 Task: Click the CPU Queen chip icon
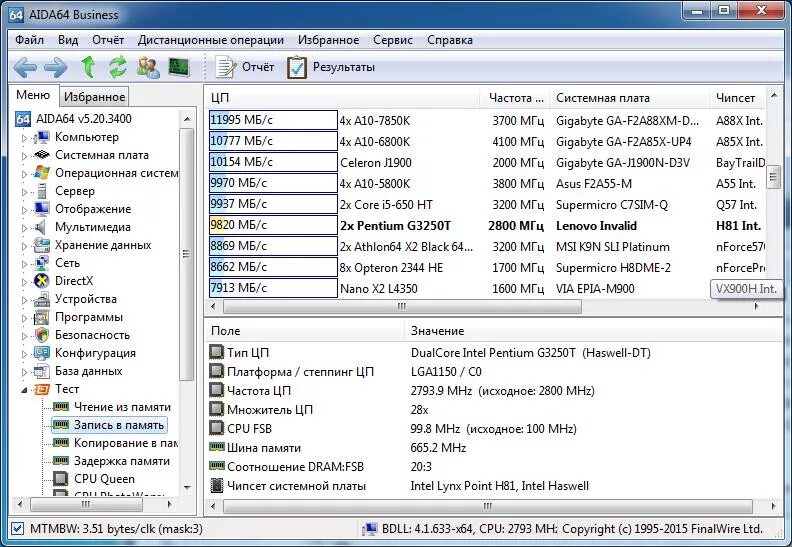[x=61, y=478]
